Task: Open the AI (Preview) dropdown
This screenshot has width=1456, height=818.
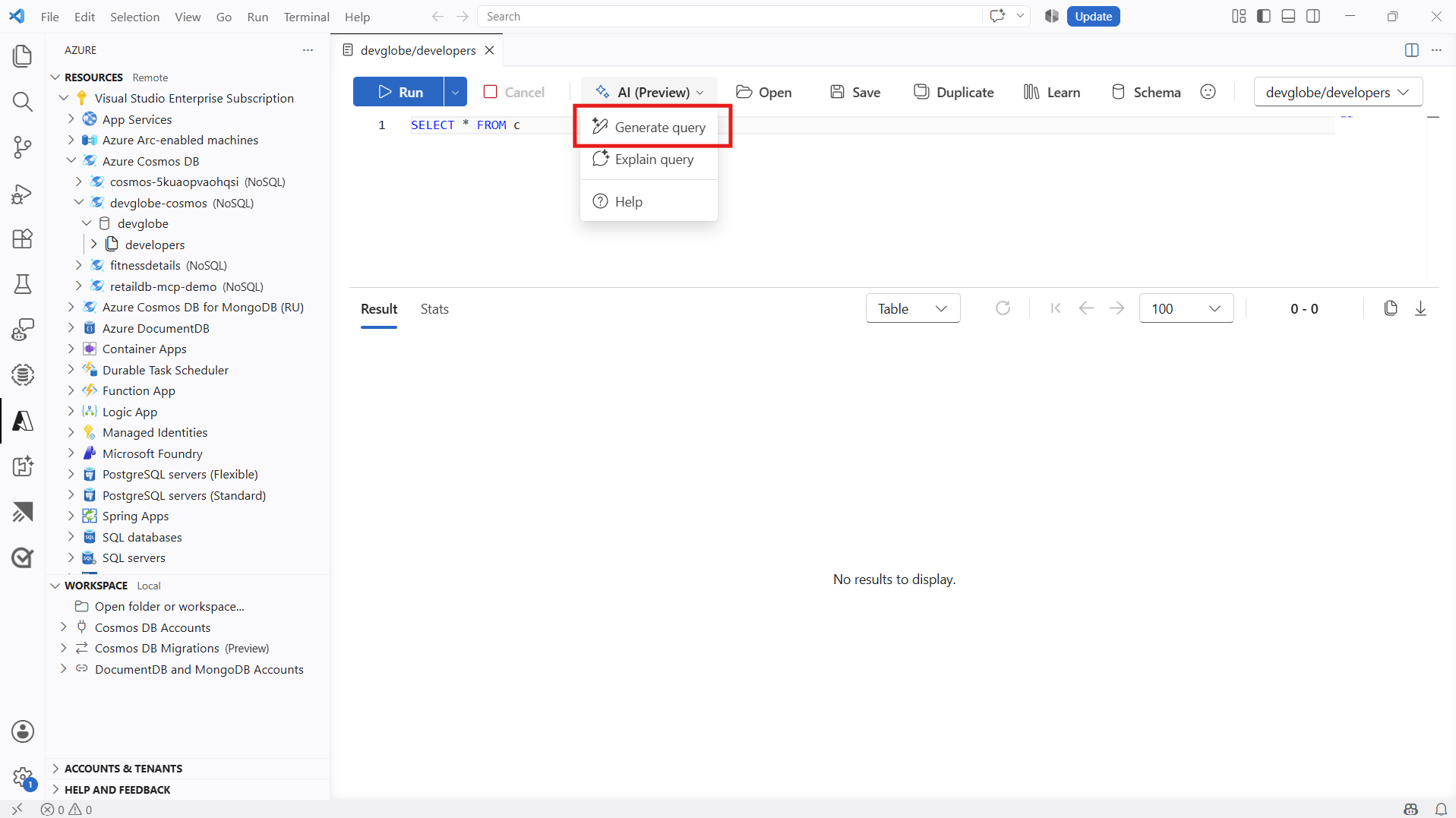Action: pyautogui.click(x=649, y=92)
